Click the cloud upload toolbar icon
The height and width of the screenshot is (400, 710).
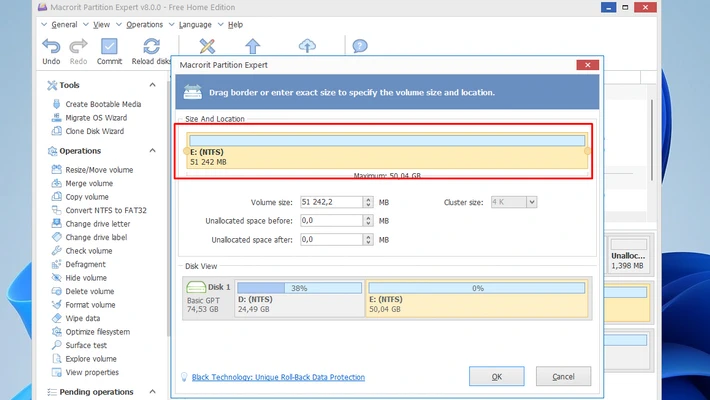(307, 46)
